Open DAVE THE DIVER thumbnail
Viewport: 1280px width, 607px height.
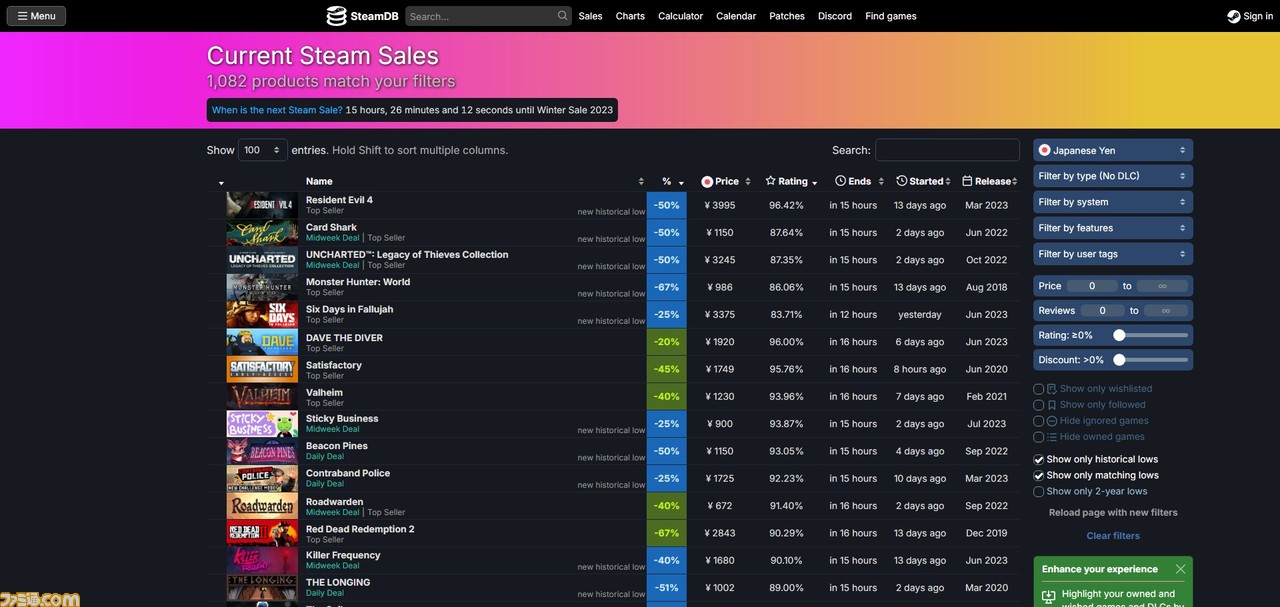262,342
